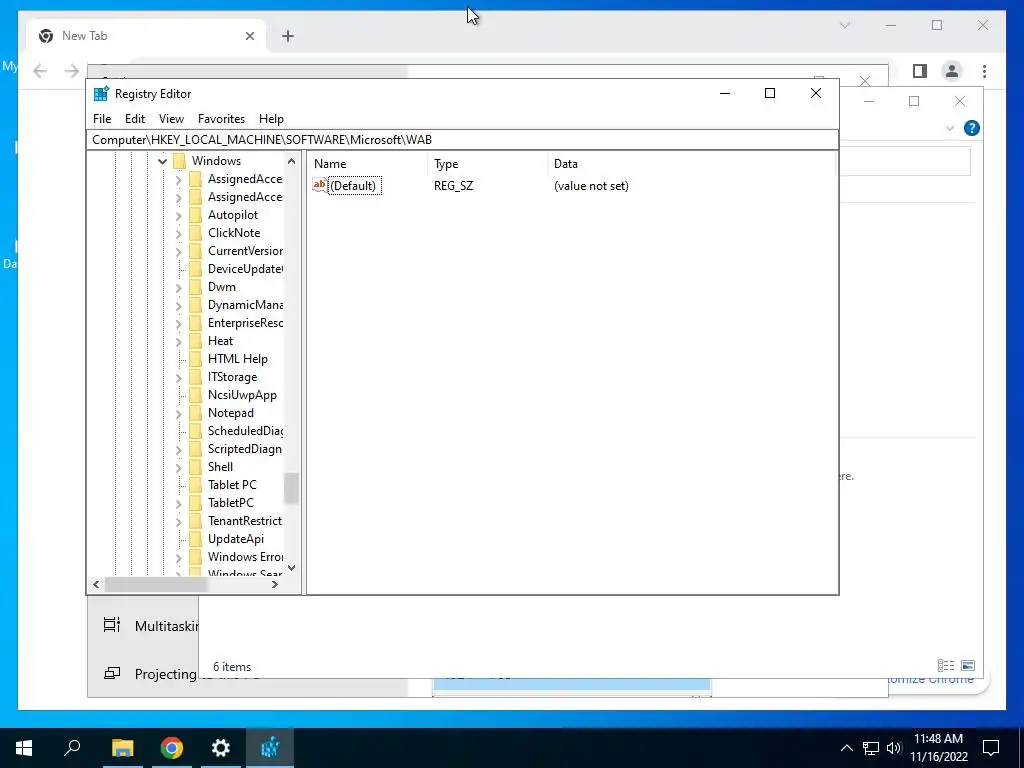This screenshot has height=768, width=1024.
Task: Click the string value icon beside (Default)
Action: pos(319,185)
